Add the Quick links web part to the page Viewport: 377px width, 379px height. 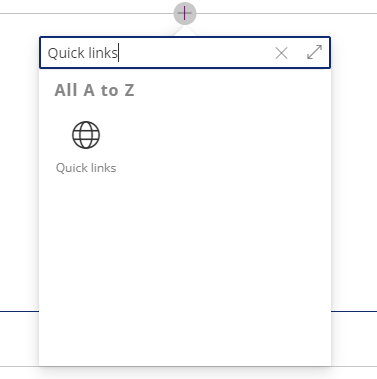pyautogui.click(x=86, y=147)
